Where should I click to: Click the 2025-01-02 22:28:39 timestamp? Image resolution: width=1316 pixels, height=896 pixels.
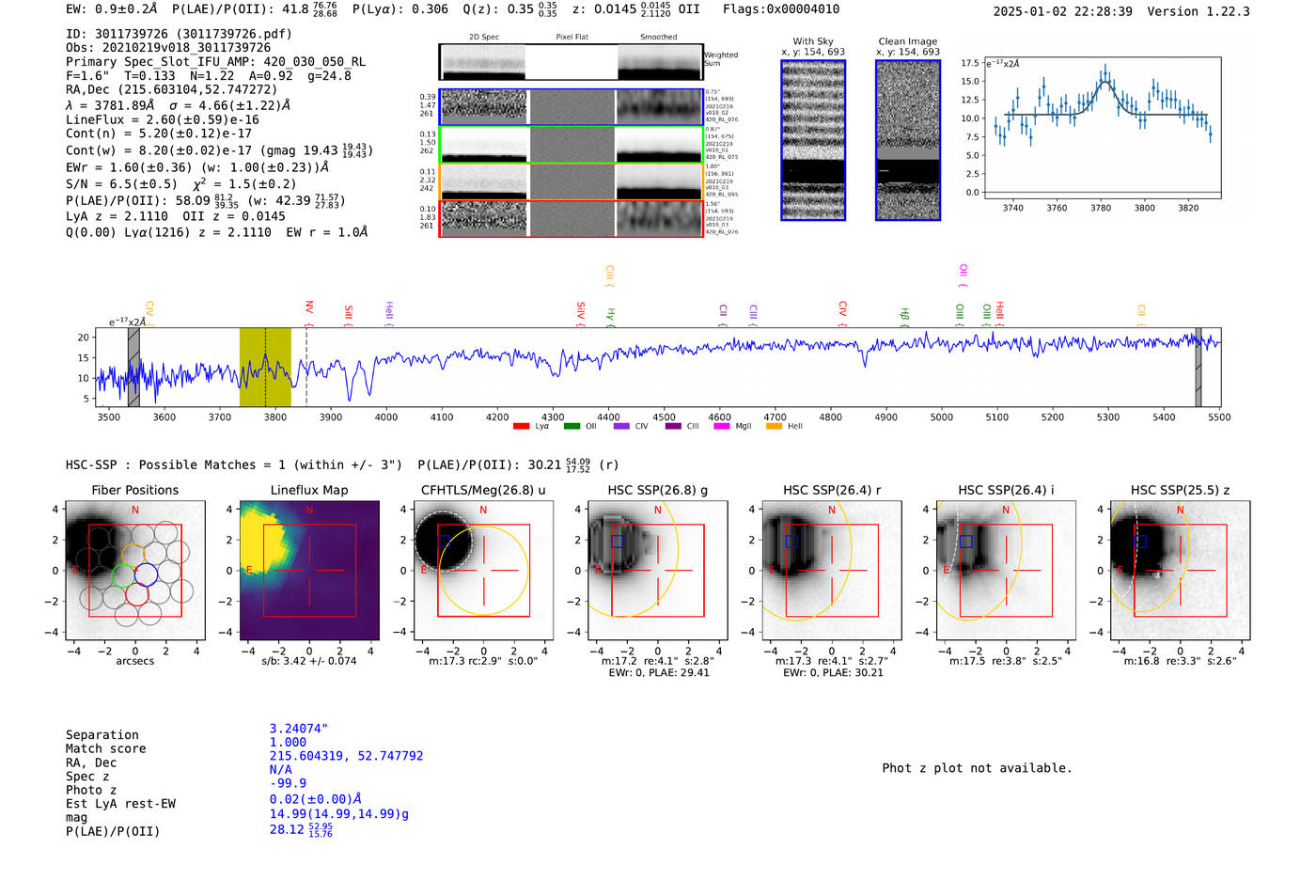click(1062, 12)
